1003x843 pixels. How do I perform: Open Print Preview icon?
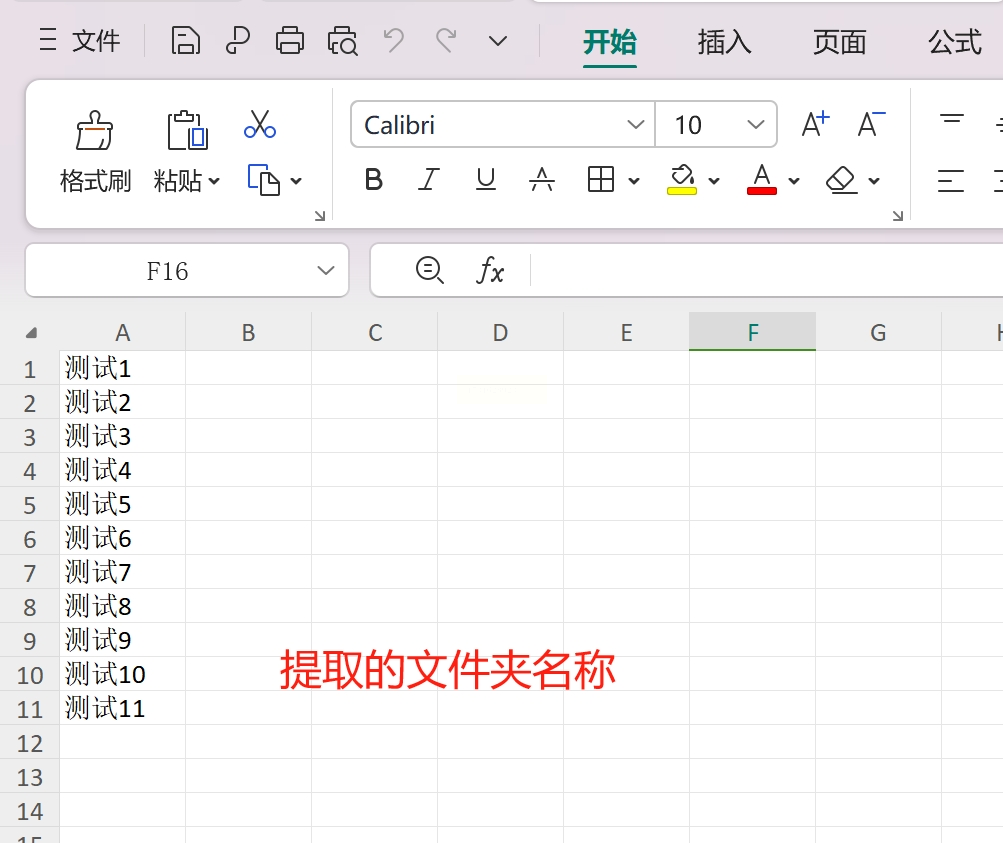point(342,41)
